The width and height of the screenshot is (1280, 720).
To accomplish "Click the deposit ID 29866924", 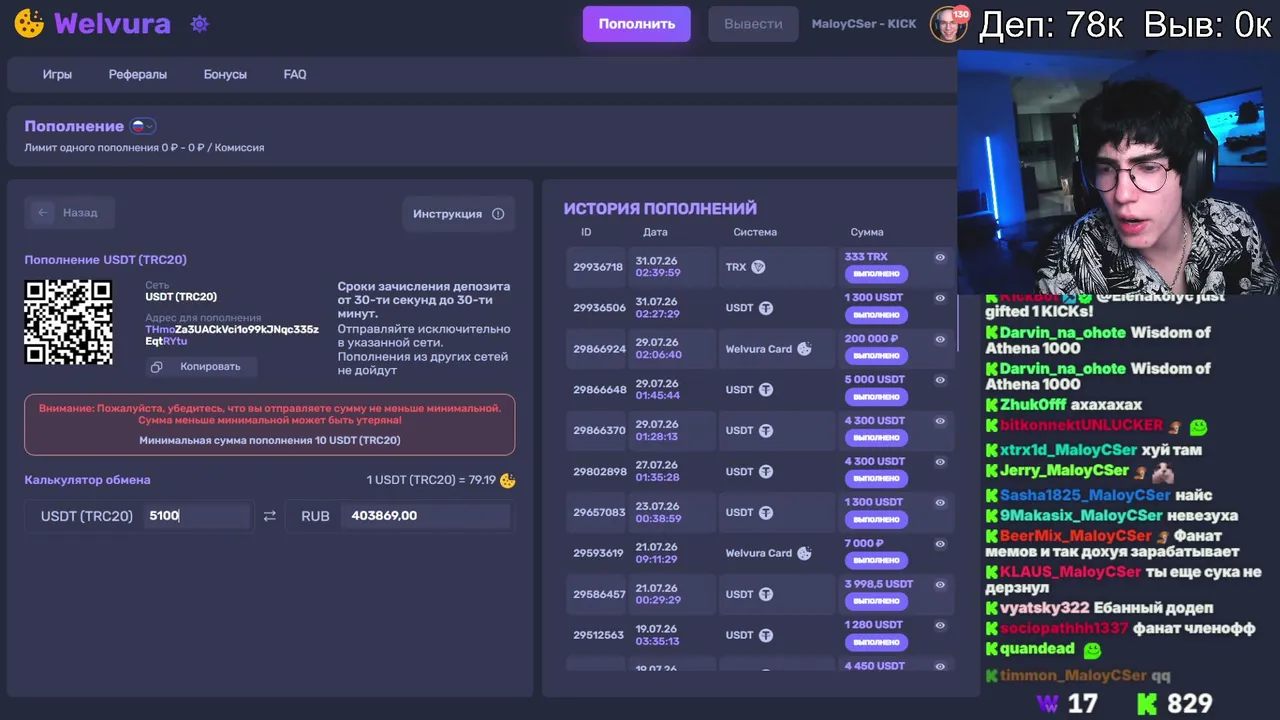I will 599,349.
